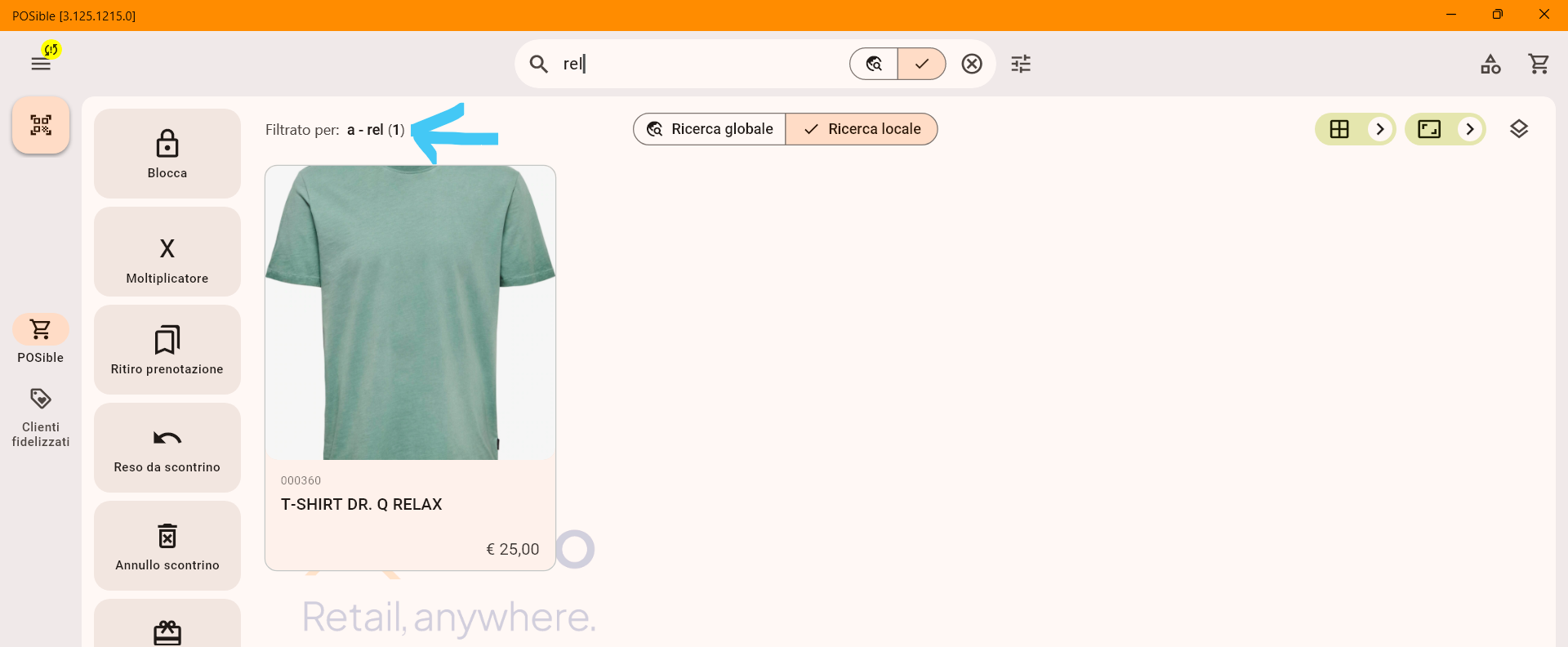Select grid view layout icon
Image resolution: width=1568 pixels, height=647 pixels.
(1339, 129)
